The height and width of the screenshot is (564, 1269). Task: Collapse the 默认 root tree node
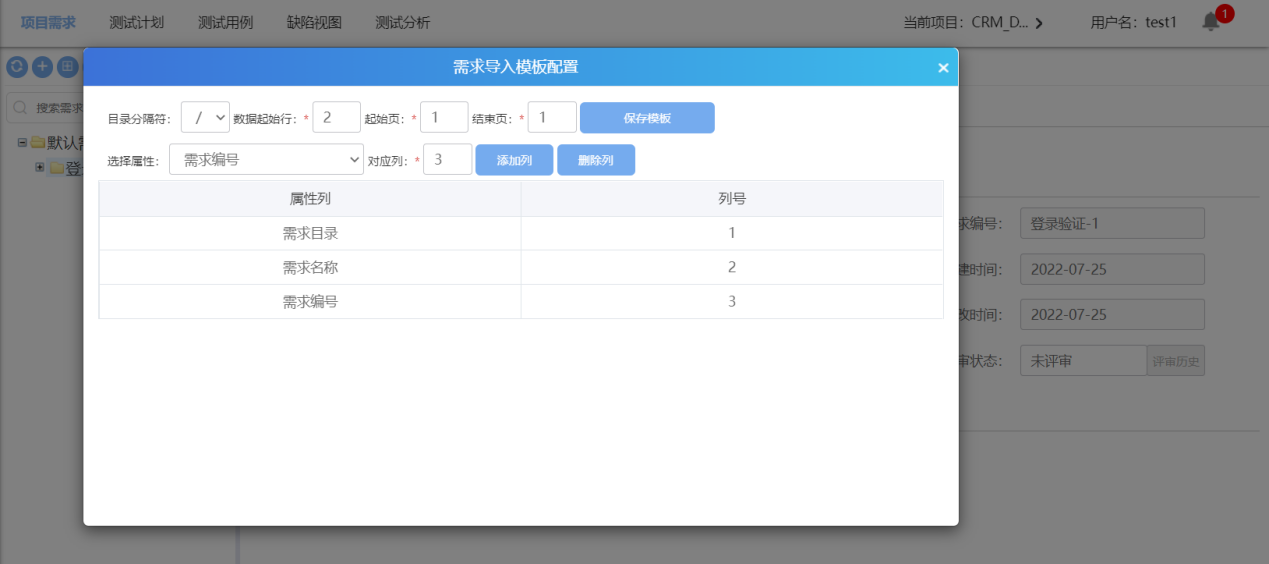click(22, 142)
